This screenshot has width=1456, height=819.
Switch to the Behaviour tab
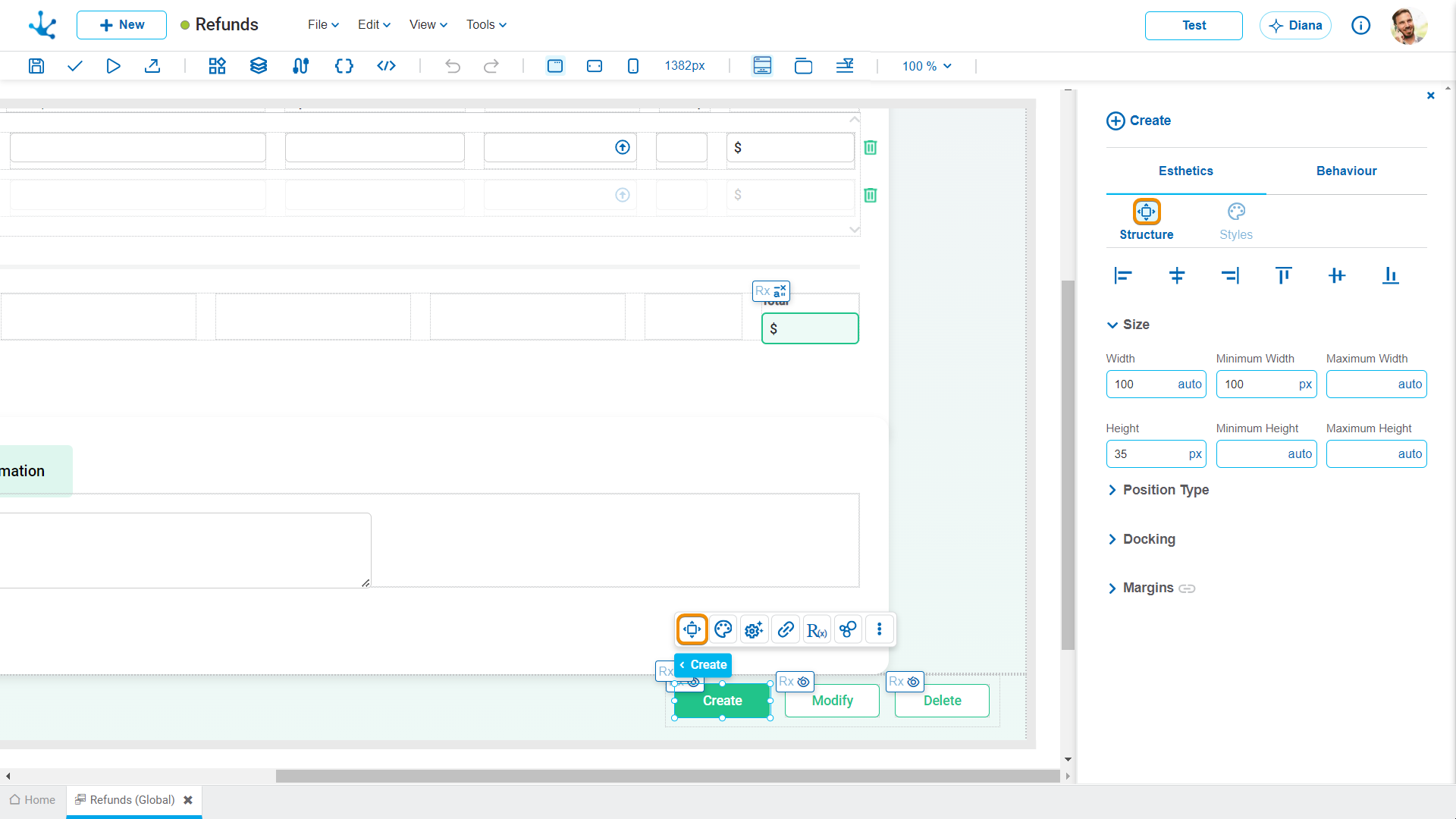(x=1346, y=171)
